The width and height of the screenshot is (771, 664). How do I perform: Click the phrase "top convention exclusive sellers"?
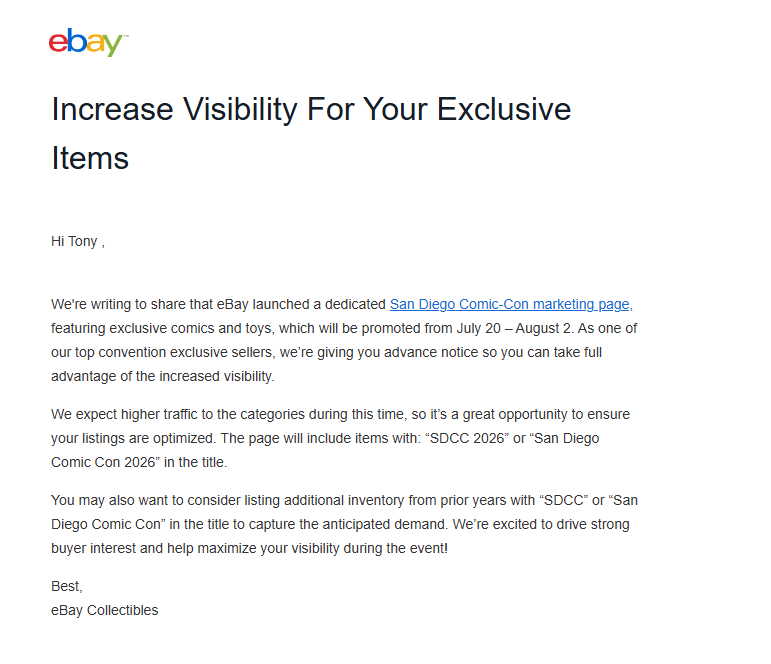(173, 353)
